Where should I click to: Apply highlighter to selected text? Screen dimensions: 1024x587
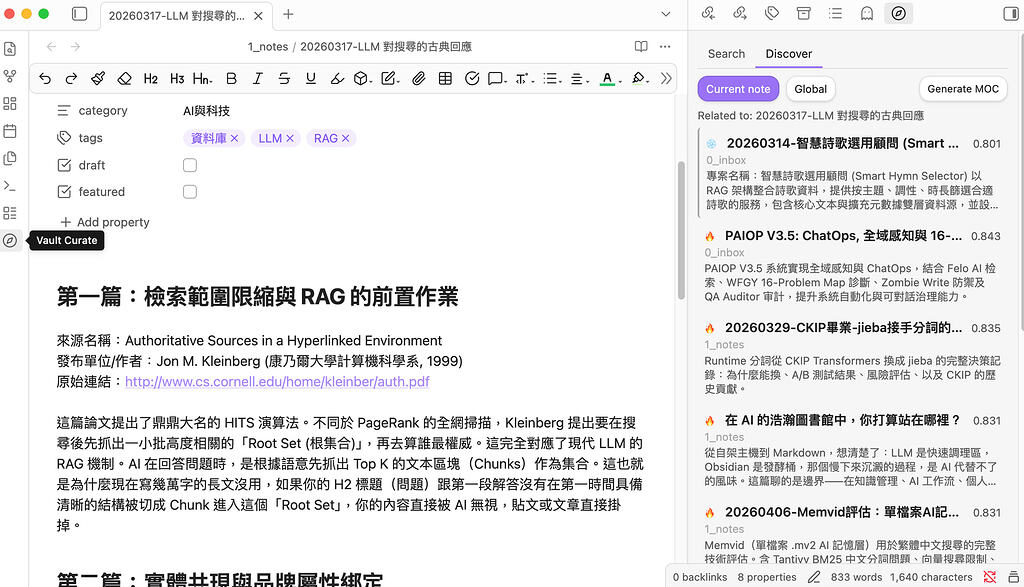coord(337,78)
